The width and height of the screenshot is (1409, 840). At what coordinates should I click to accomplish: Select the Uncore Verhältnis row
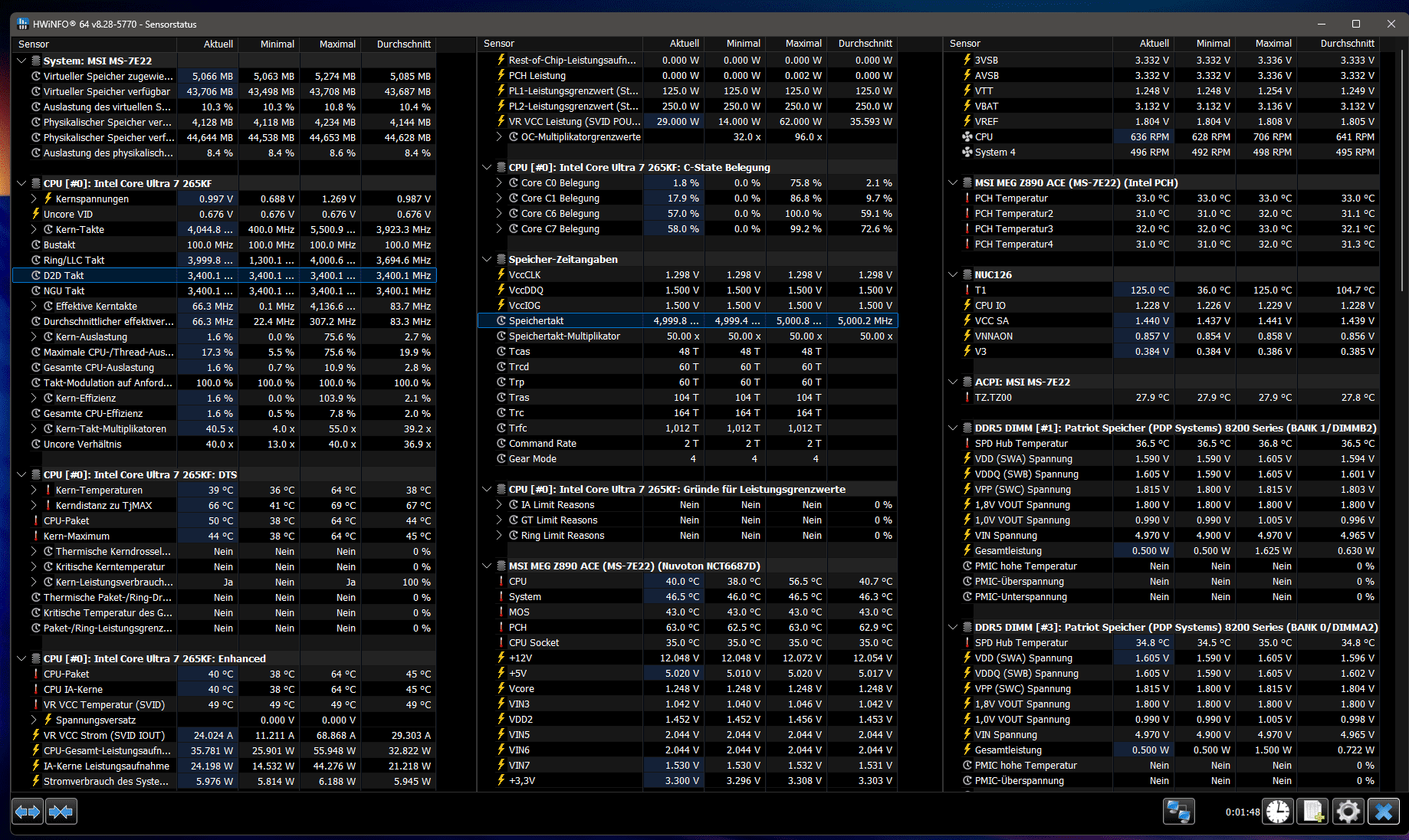pyautogui.click(x=225, y=444)
